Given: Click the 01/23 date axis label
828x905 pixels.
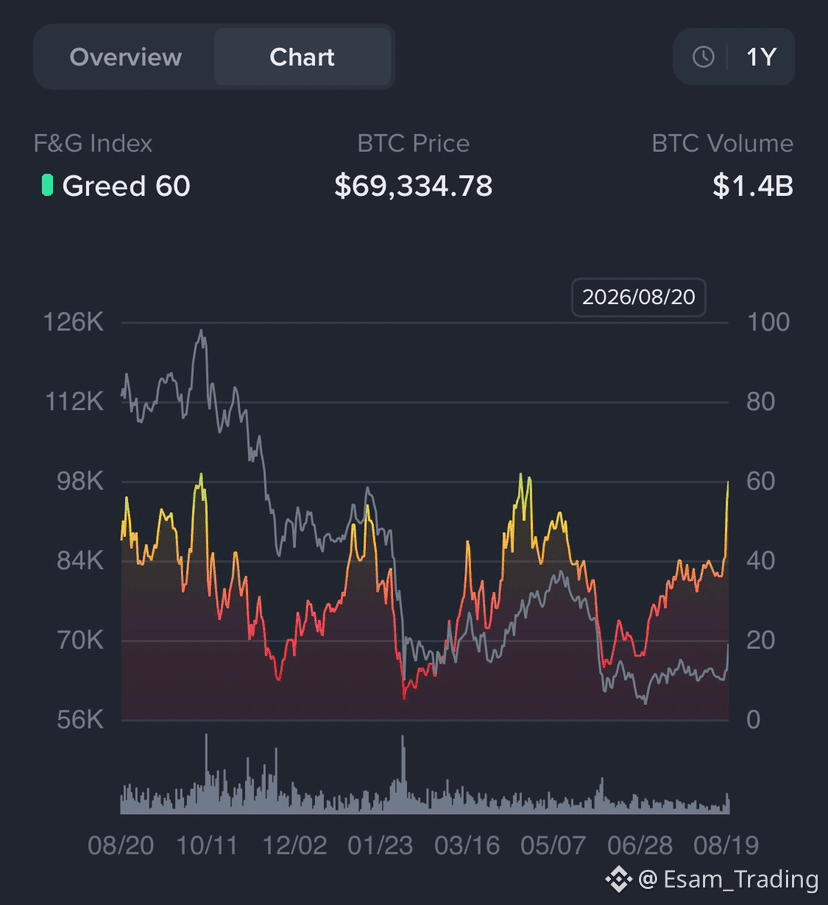Looking at the screenshot, I should click(380, 846).
